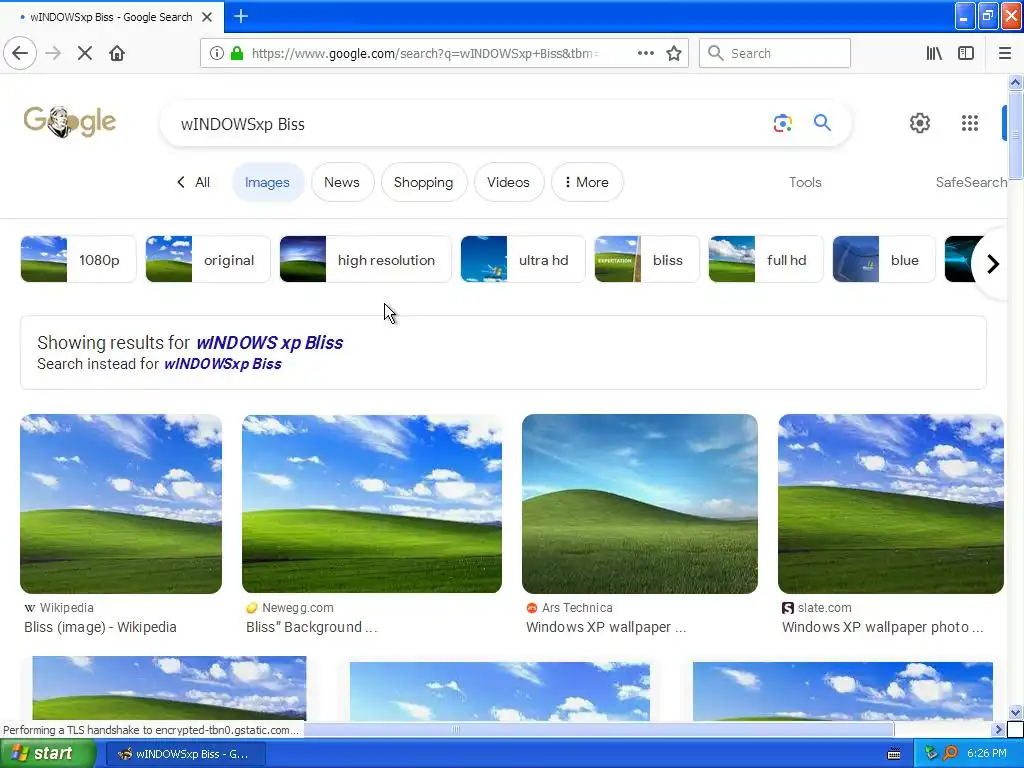Open page actions three-dot menu
The height and width of the screenshot is (768, 1024).
[645, 53]
